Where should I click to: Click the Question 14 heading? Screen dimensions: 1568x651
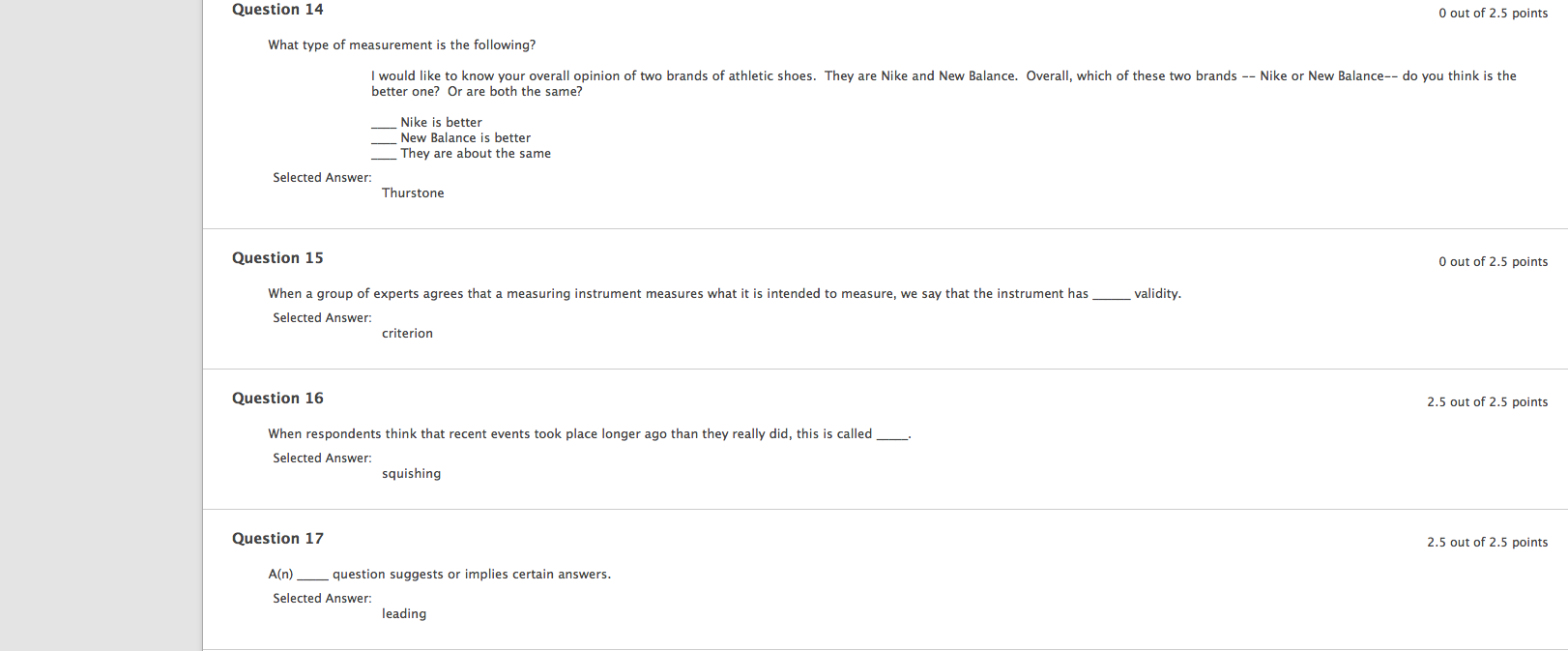pos(277,10)
